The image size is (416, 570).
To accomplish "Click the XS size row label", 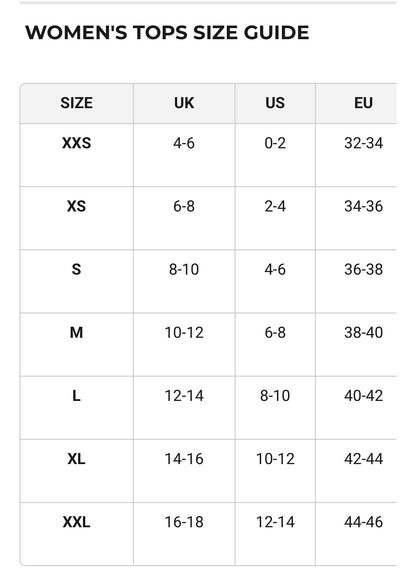I will (76, 206).
